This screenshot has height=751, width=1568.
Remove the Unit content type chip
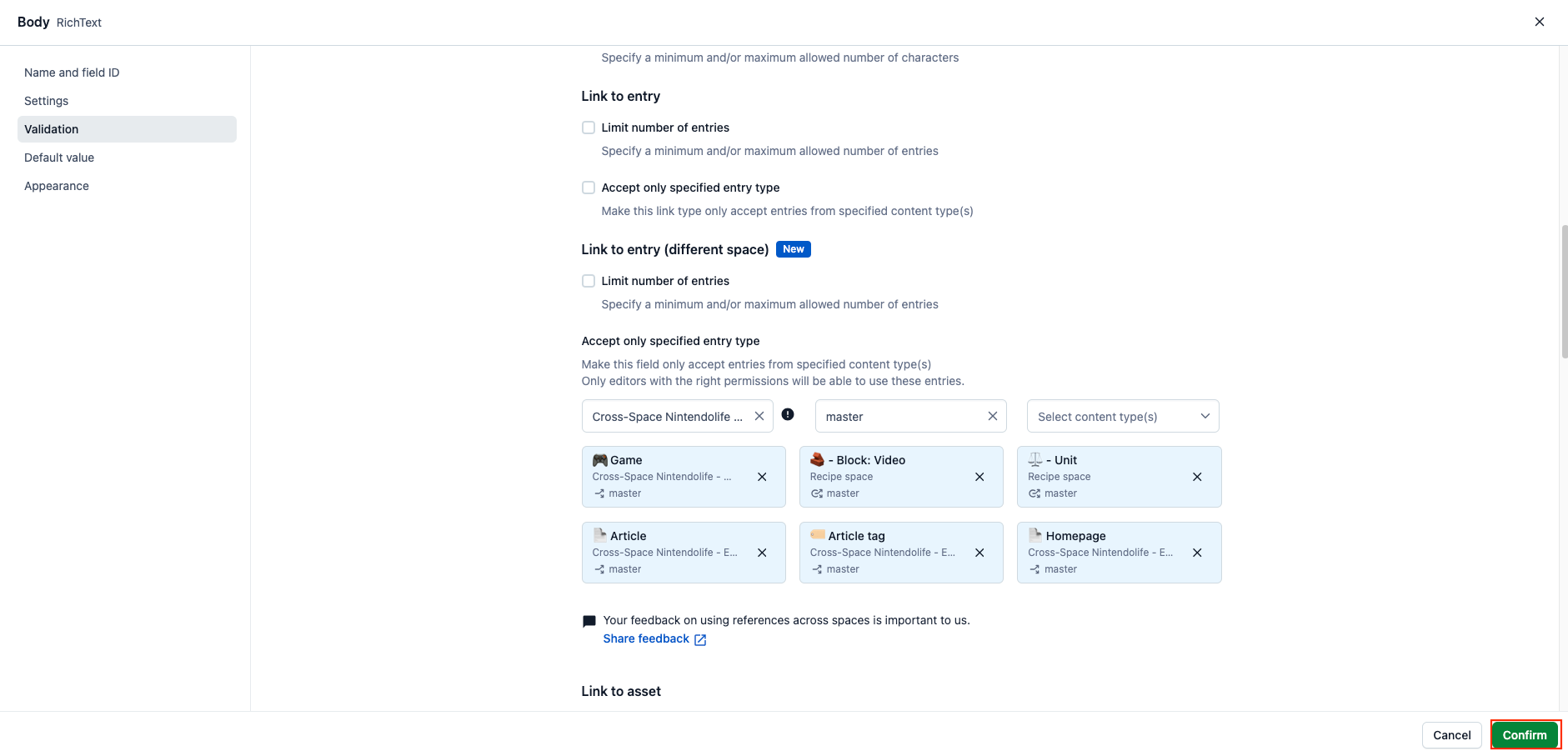(1197, 477)
